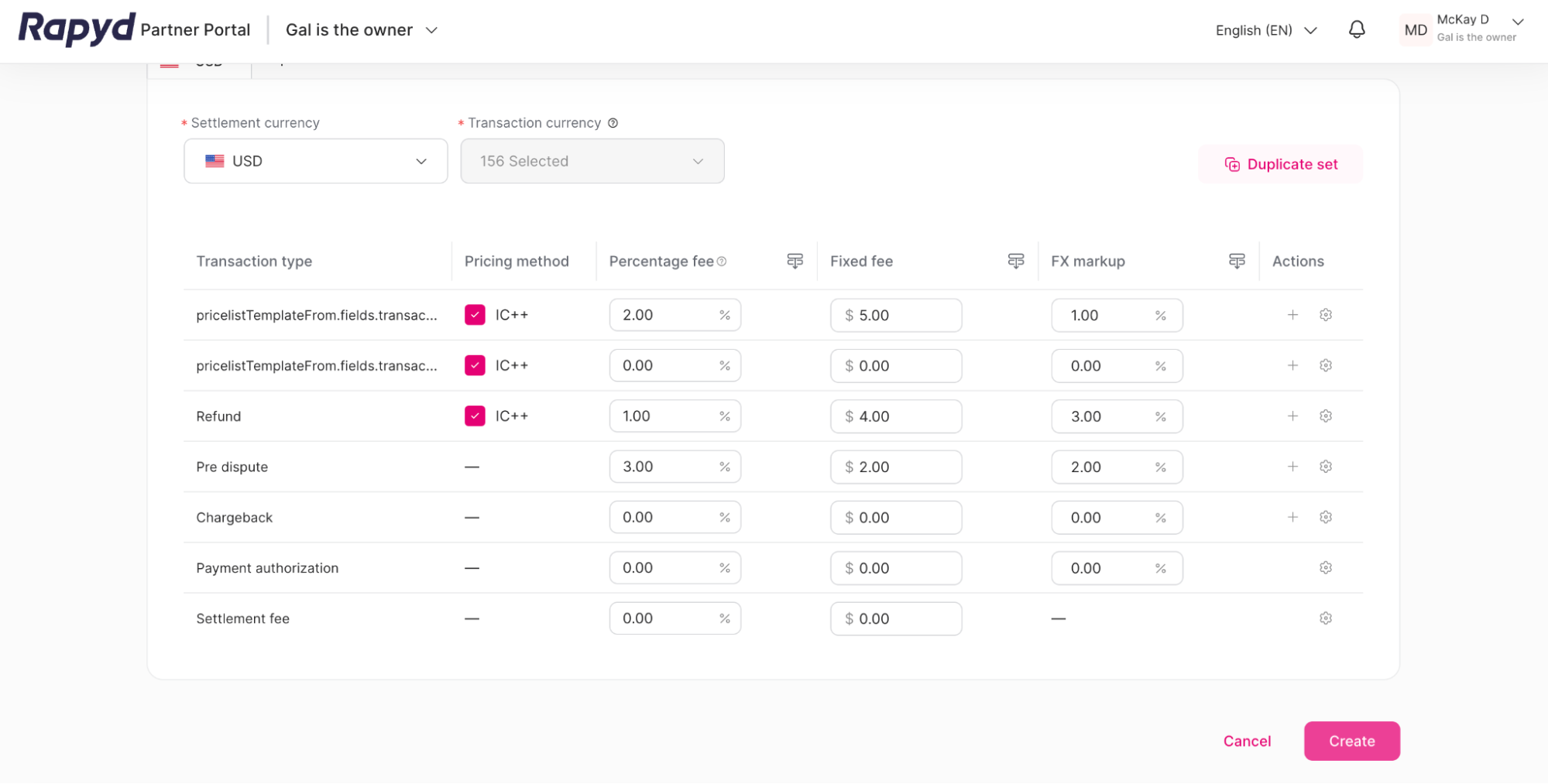Expand the Transaction currency selector showing 156 Selected
Viewport: 1548px width, 784px height.
pos(592,161)
